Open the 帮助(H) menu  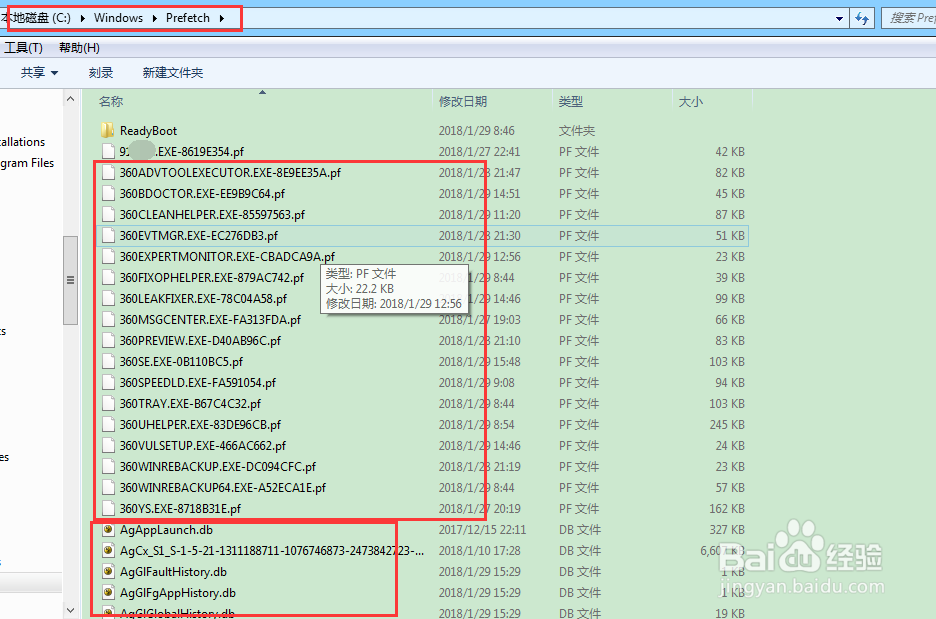(x=79, y=48)
